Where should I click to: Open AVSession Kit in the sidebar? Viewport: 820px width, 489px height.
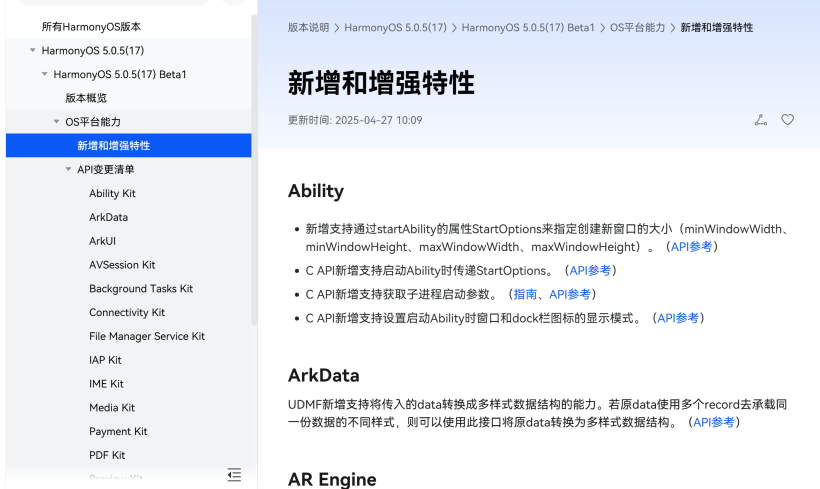122,265
